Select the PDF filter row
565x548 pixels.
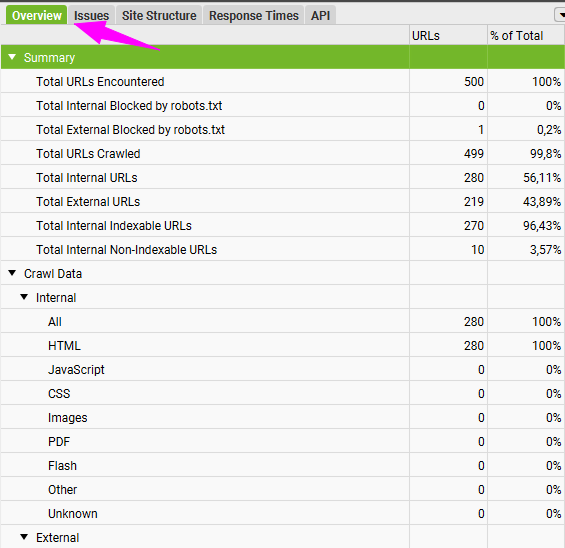click(282, 441)
